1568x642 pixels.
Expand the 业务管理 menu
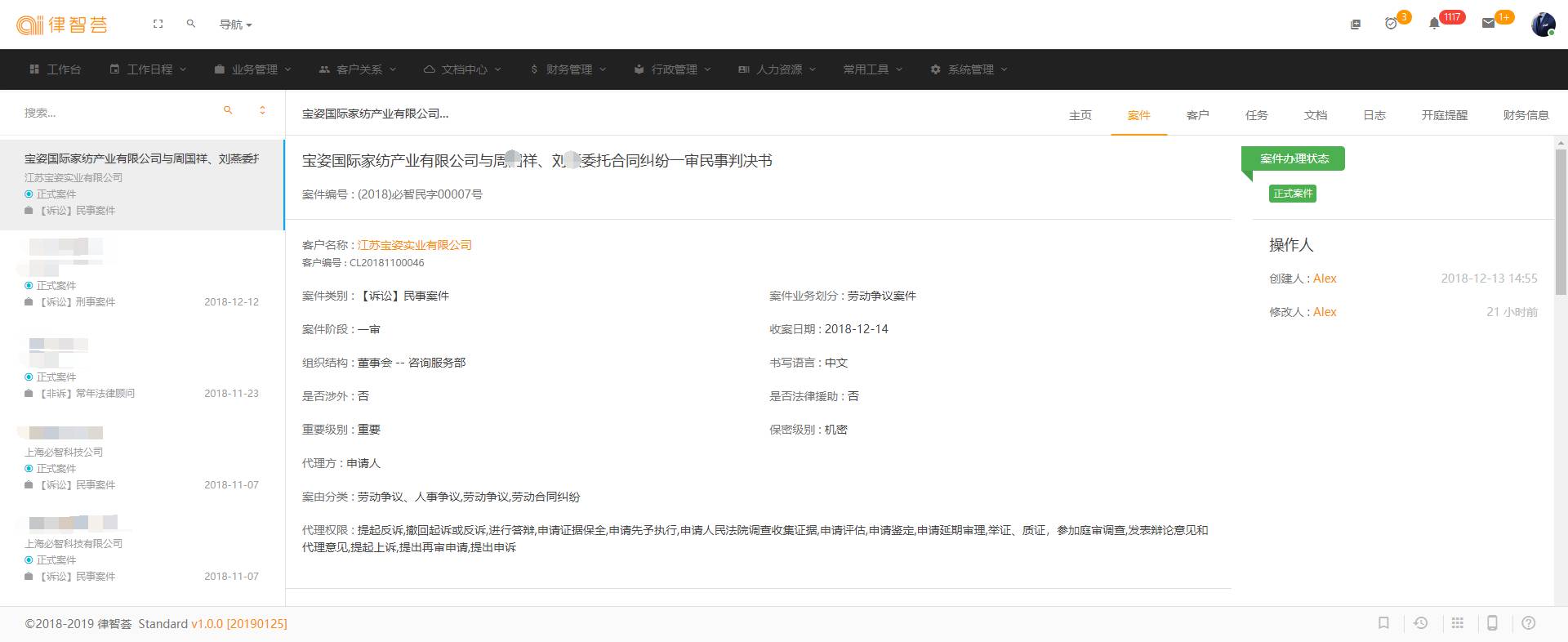click(253, 69)
